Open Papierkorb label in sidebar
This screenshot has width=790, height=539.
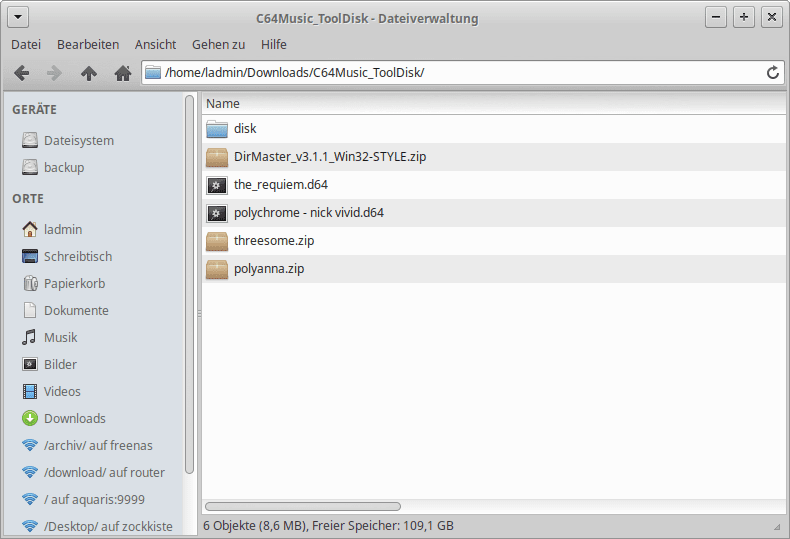pyautogui.click(x=75, y=284)
